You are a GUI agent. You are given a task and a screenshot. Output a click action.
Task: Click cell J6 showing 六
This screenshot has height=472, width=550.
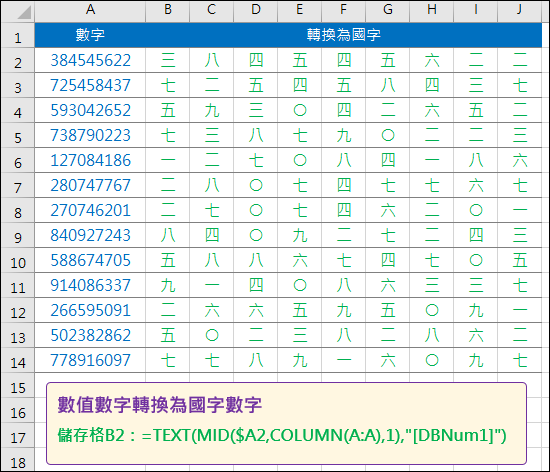pos(519,160)
